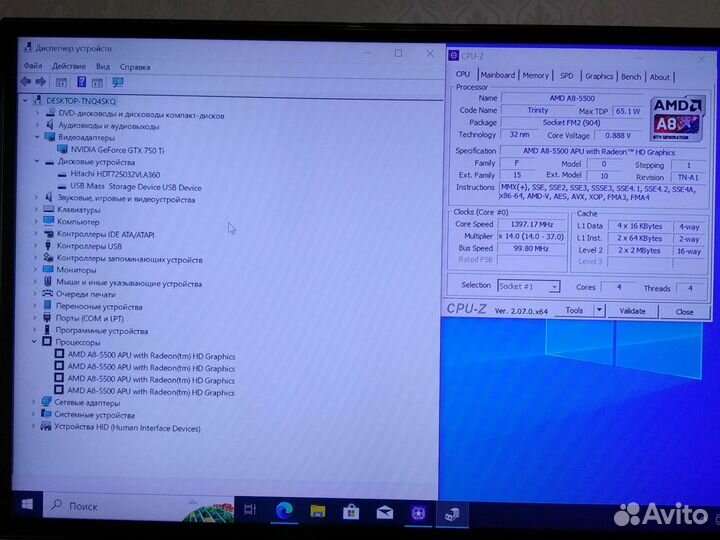Viewport: 720px width, 540px height.
Task: Click the CPU-Z Tools button
Action: point(574,310)
